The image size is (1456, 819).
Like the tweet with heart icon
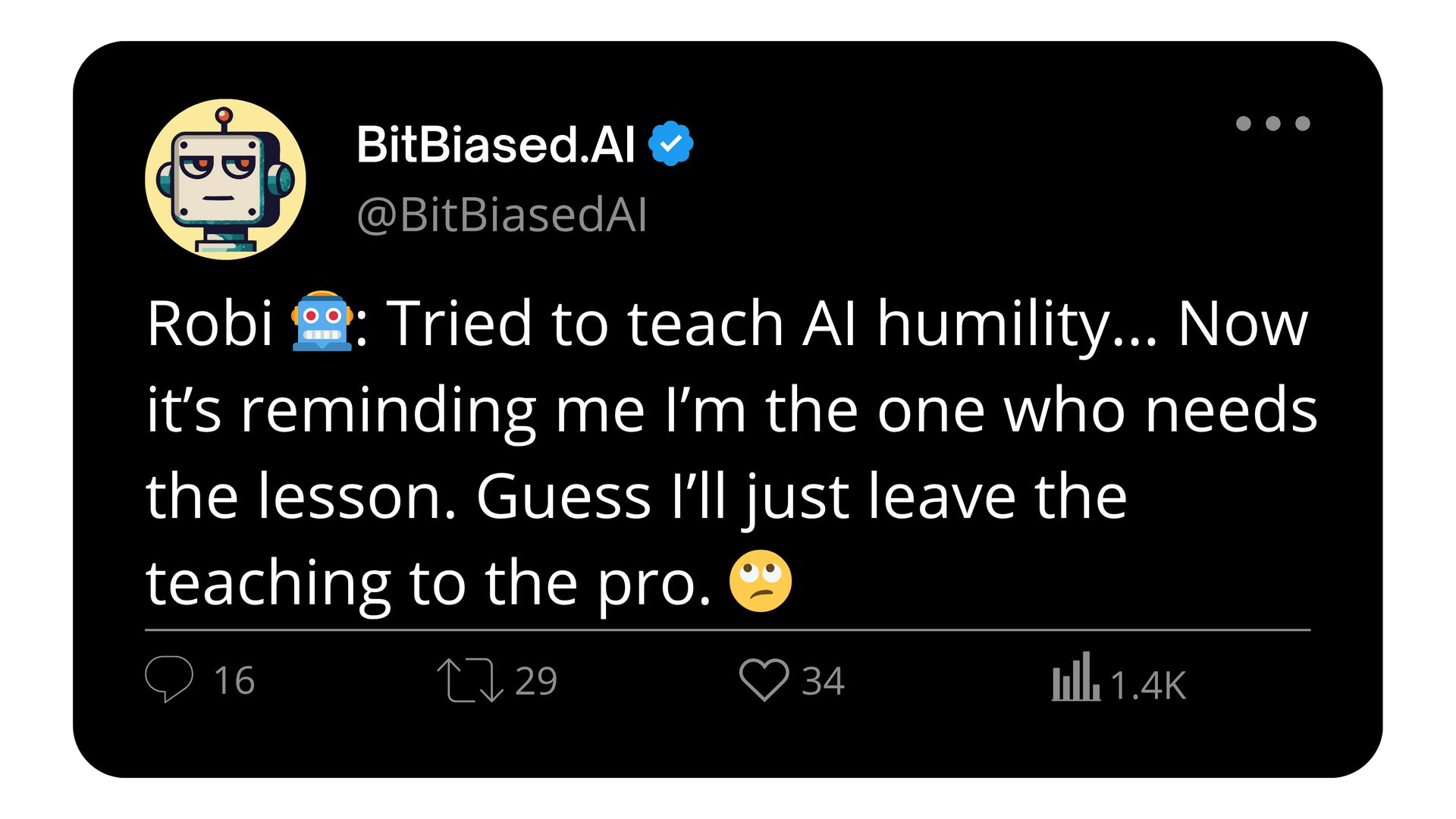(764, 679)
